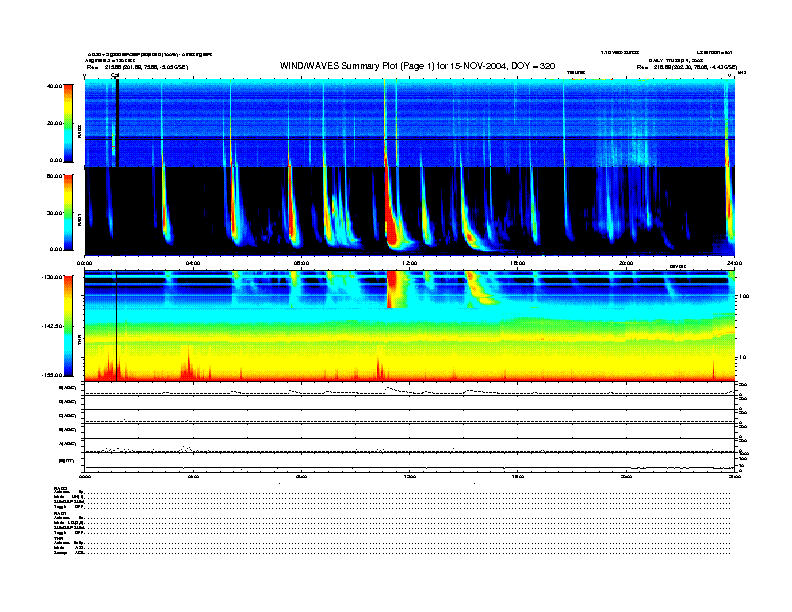Click the 24:00 tick label below RAD1 panel
Image resolution: width=792 pixels, height=612 pixels.
(x=732, y=263)
